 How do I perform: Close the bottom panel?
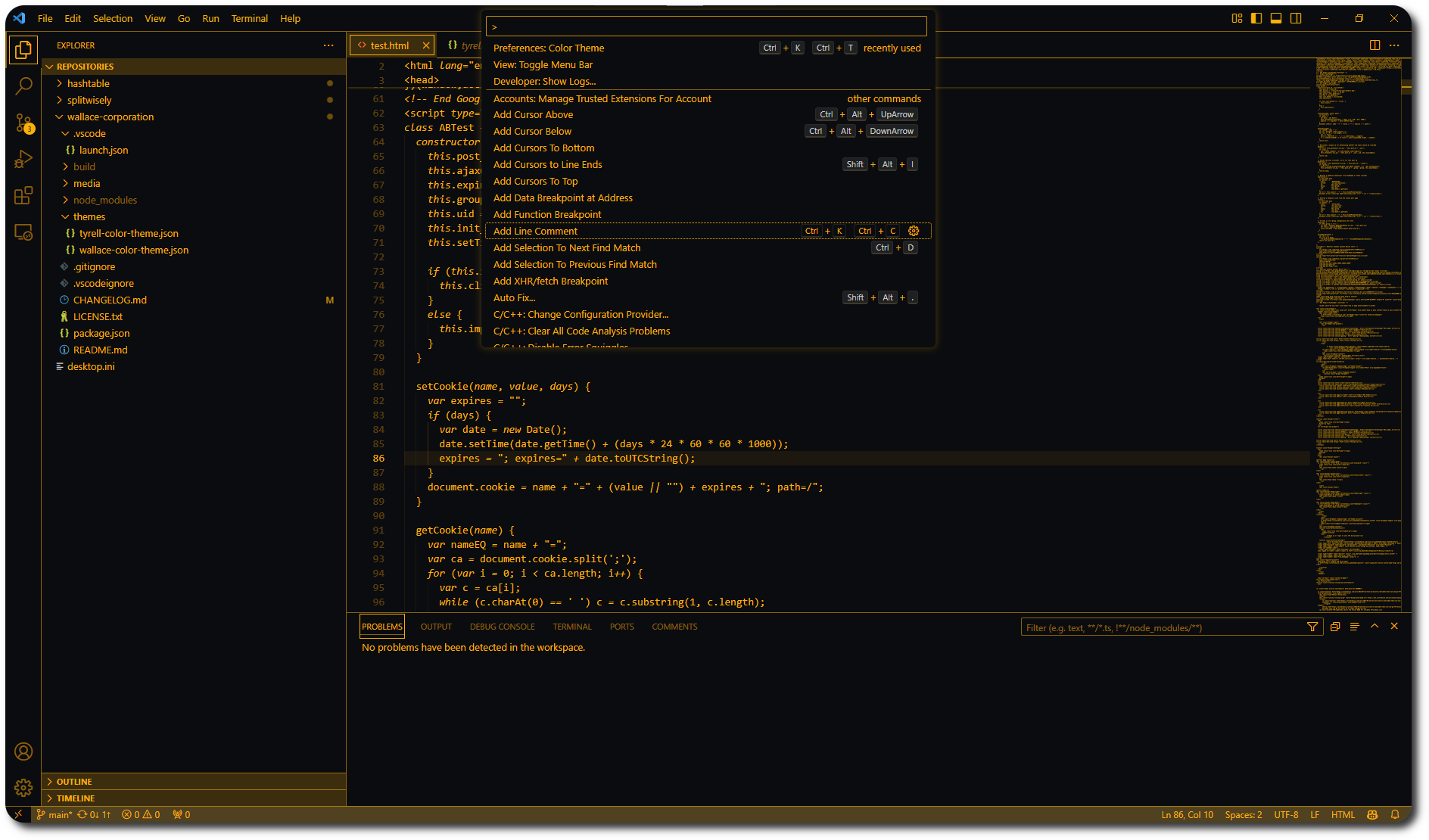[x=1394, y=627]
